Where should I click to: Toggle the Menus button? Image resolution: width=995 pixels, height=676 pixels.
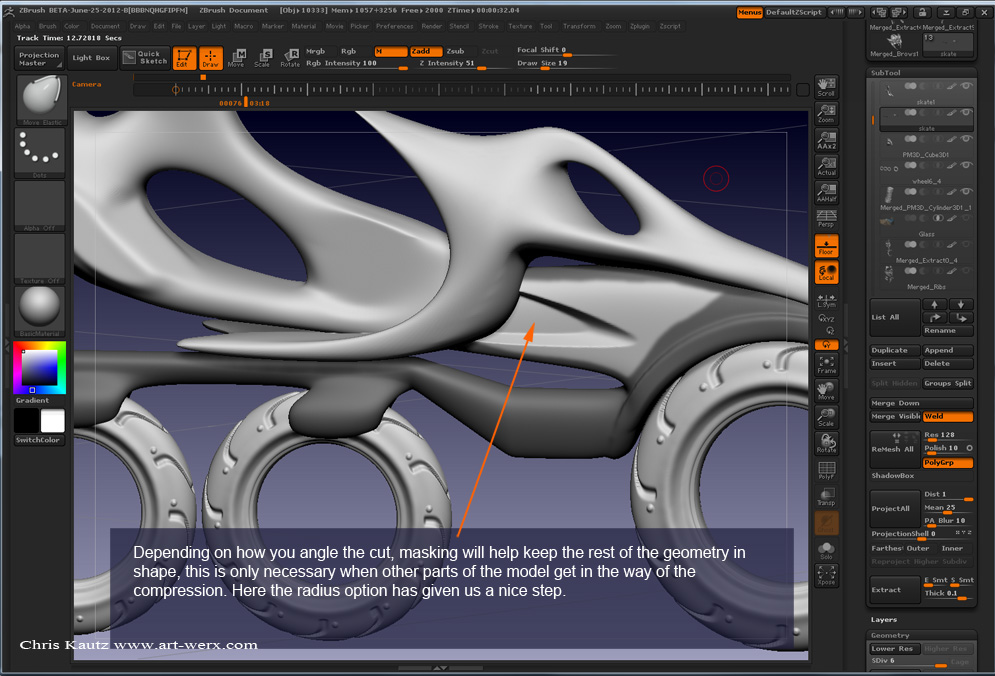pyautogui.click(x=749, y=13)
